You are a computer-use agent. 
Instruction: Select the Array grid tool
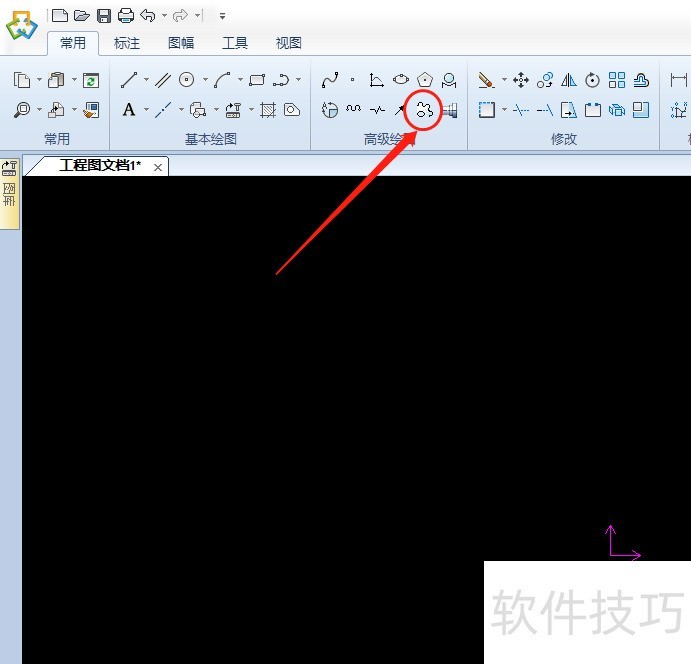(617, 80)
